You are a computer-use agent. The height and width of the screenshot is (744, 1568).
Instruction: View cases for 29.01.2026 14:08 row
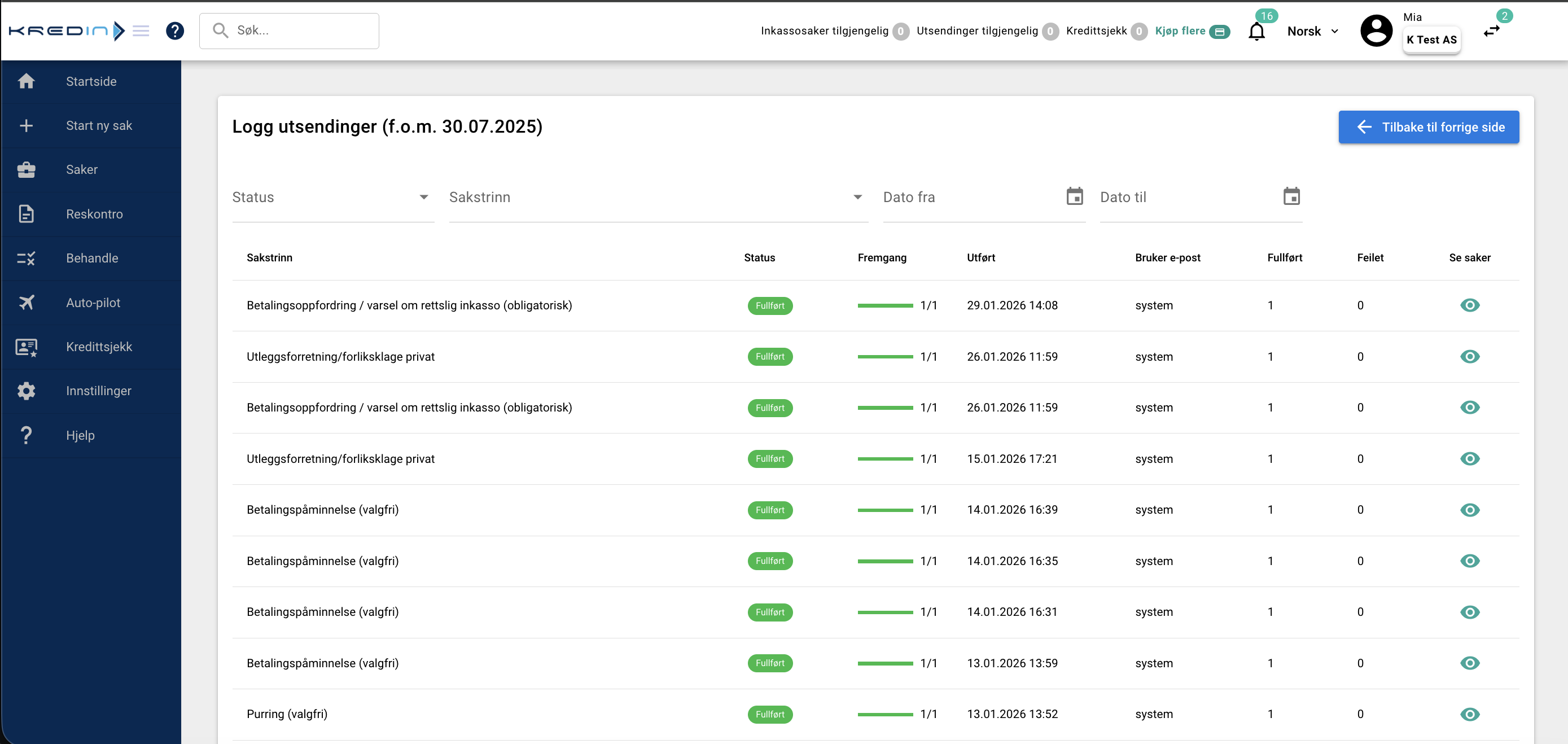tap(1469, 305)
